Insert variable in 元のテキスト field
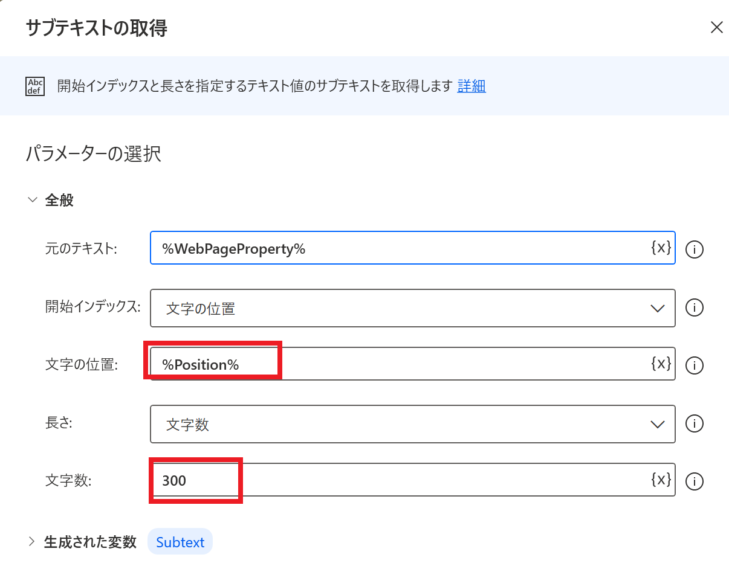 [661, 247]
